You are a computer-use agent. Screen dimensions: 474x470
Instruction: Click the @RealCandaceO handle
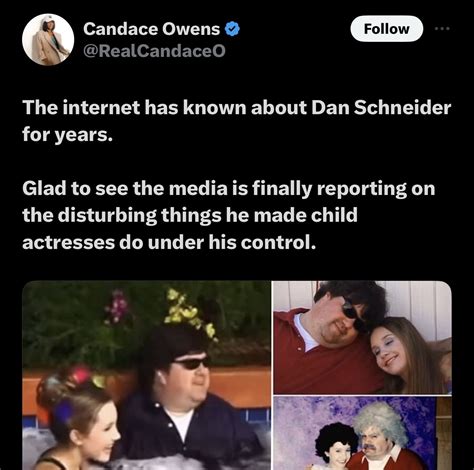pos(154,51)
